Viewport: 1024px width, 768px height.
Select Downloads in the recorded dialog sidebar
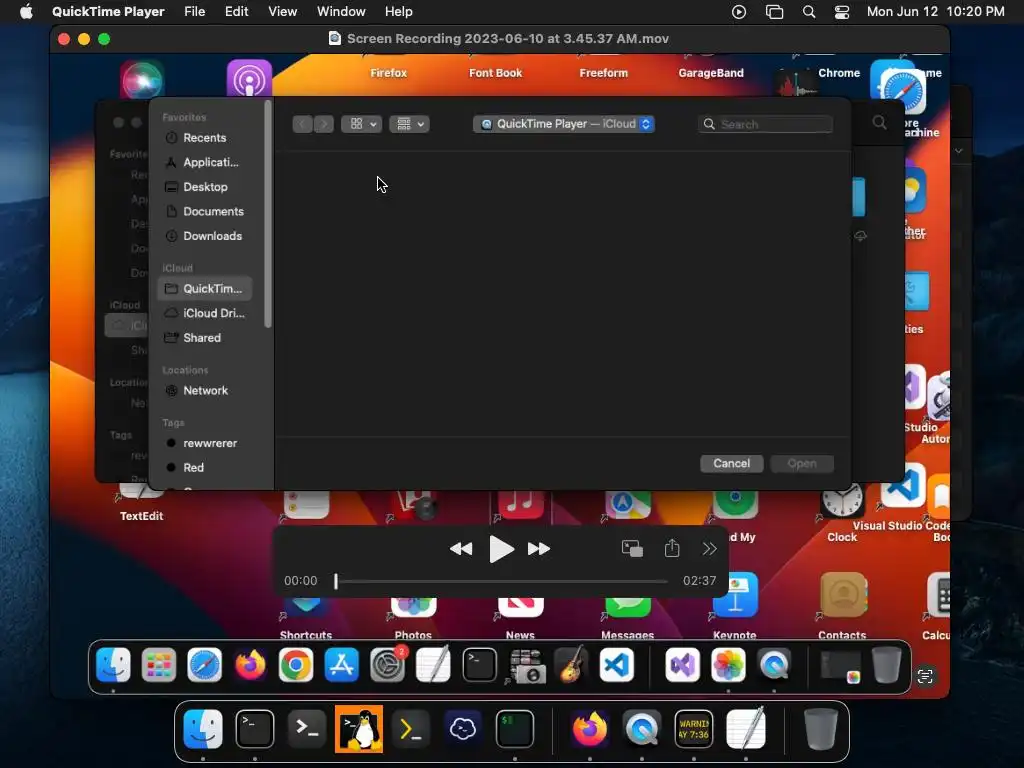(x=204, y=236)
